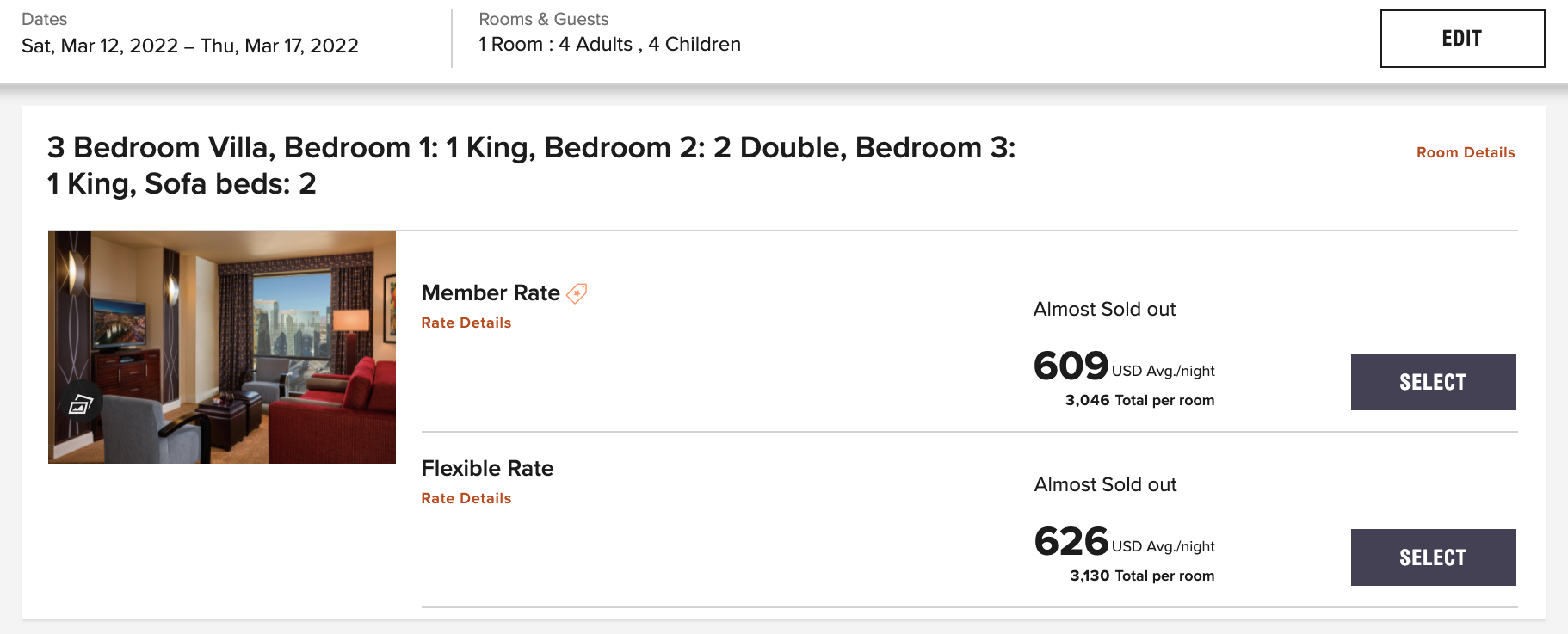This screenshot has height=634, width=1568.
Task: Click Almost Sold out under Flexible Rate
Action: tap(1105, 485)
